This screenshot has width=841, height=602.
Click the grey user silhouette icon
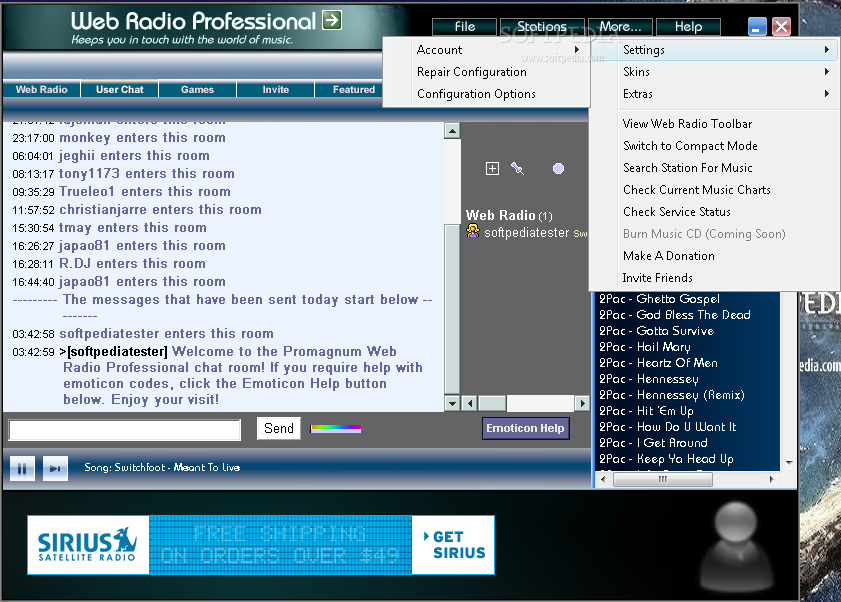pos(735,548)
